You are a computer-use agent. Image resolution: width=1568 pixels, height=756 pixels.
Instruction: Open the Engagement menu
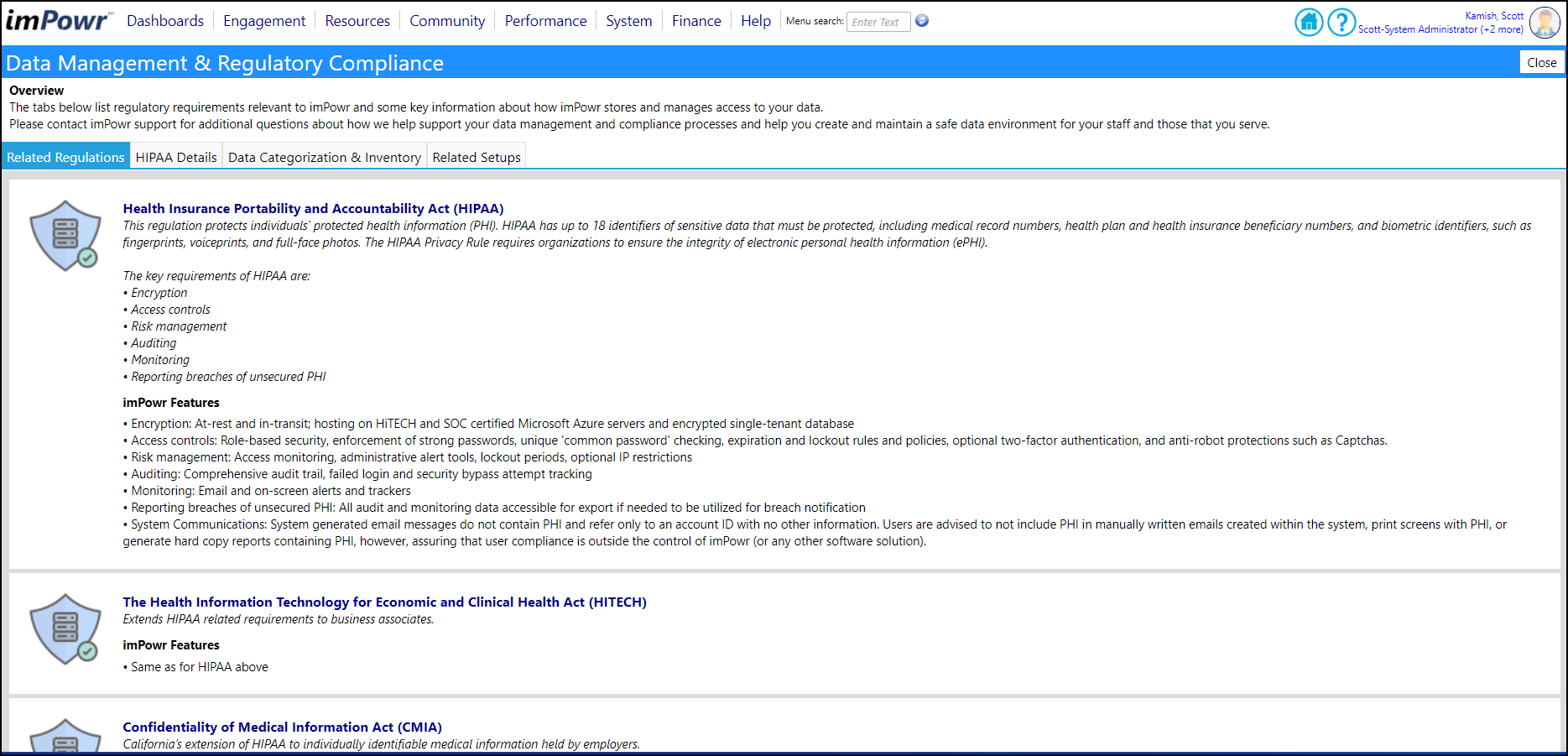(x=264, y=21)
